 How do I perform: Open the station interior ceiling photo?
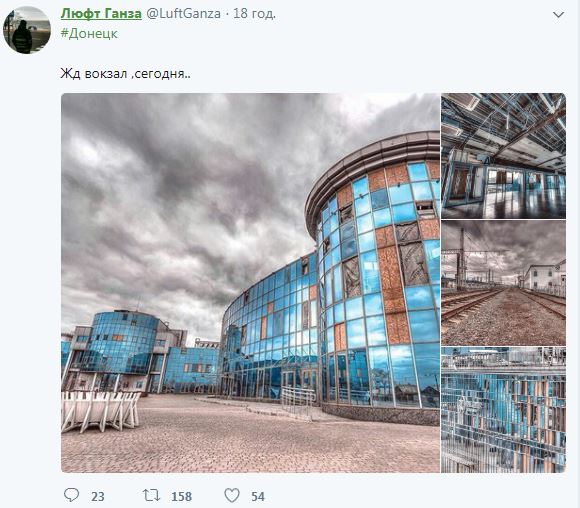point(503,156)
